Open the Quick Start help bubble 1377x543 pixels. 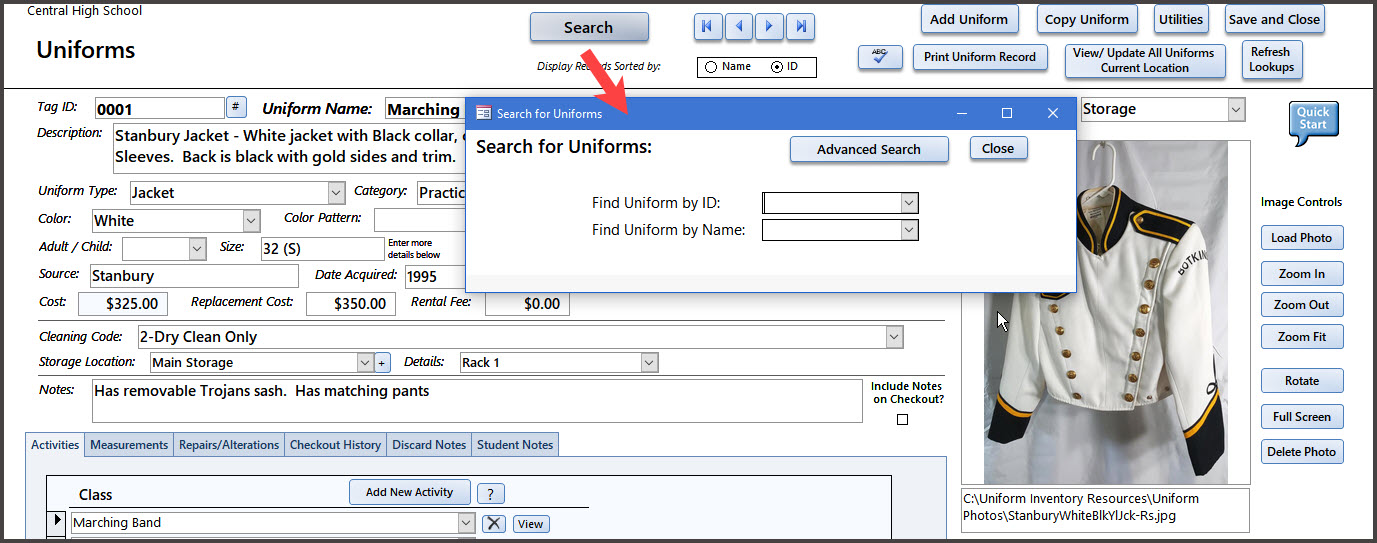(1312, 122)
